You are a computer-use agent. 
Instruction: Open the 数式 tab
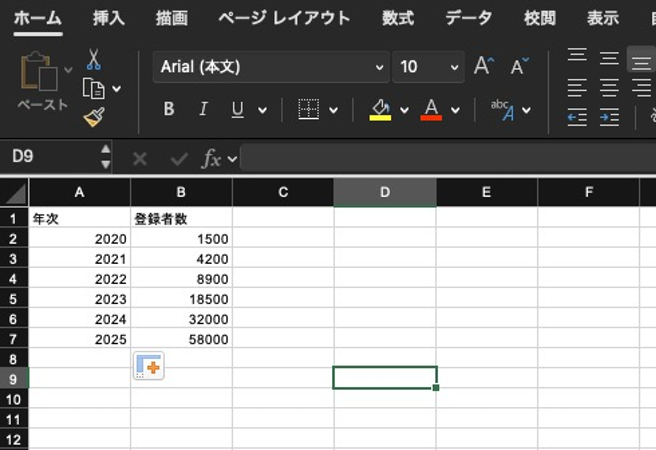[398, 18]
